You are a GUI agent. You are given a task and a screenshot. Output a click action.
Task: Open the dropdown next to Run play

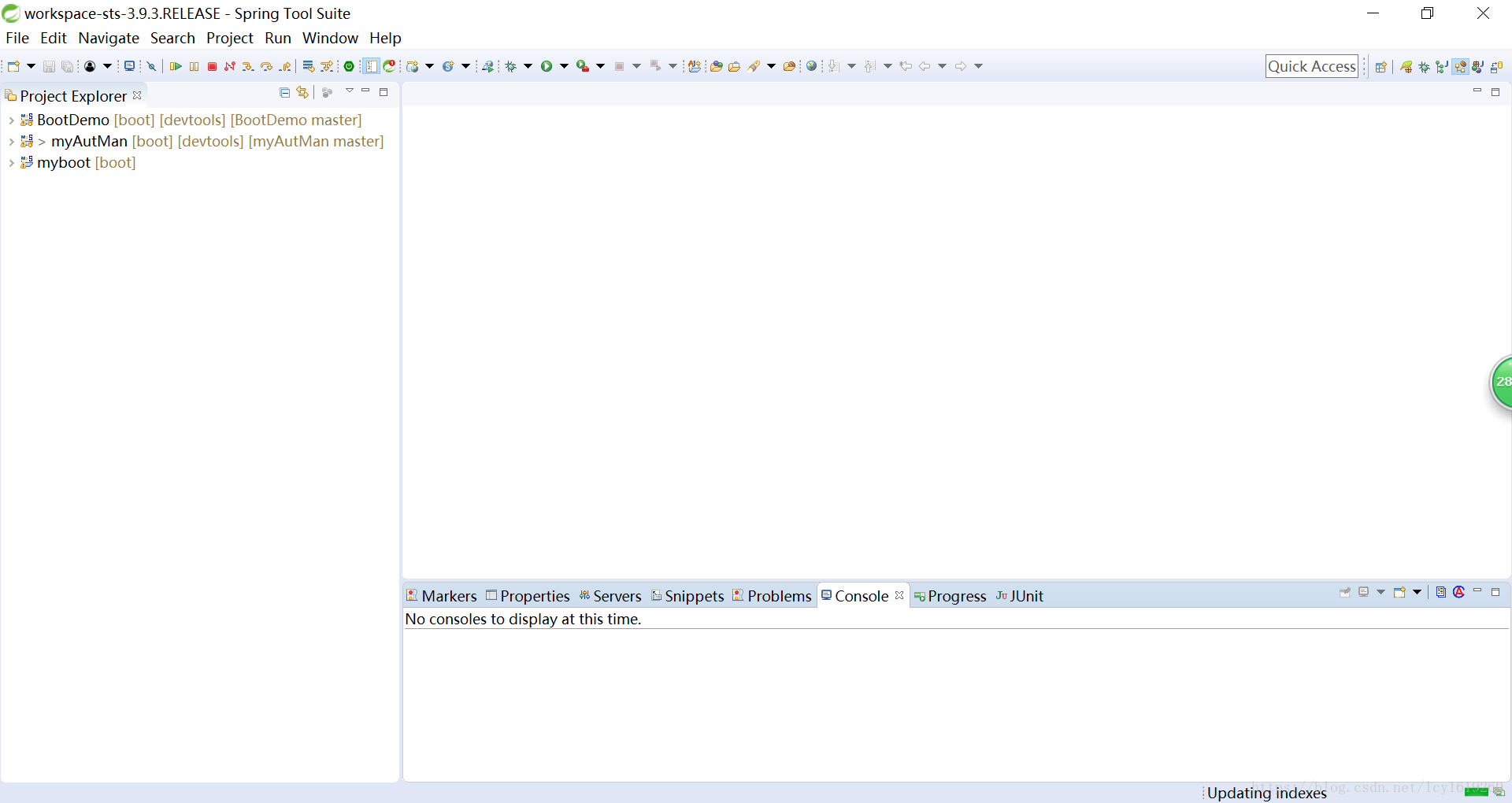564,66
